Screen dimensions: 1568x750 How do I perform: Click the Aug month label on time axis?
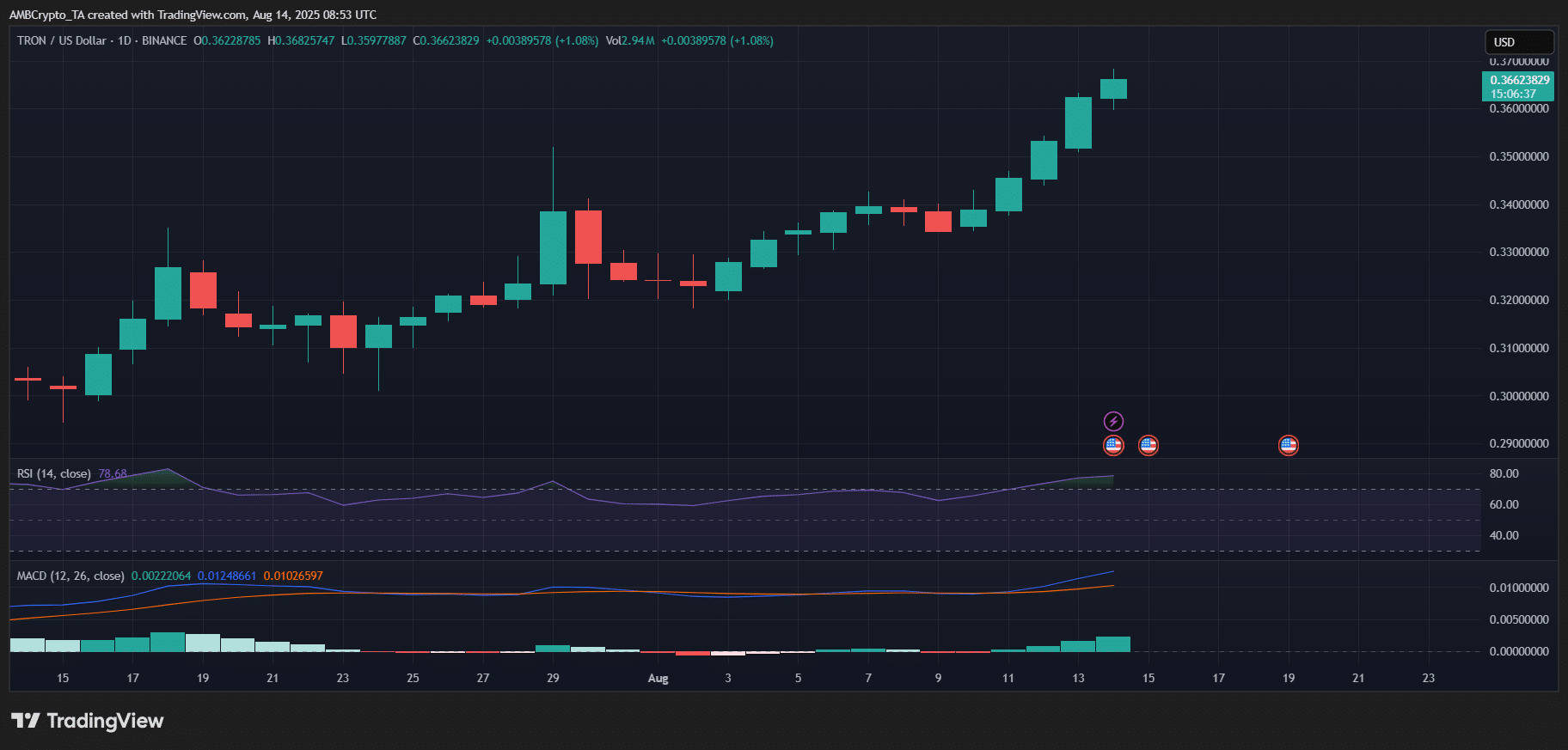point(658,678)
